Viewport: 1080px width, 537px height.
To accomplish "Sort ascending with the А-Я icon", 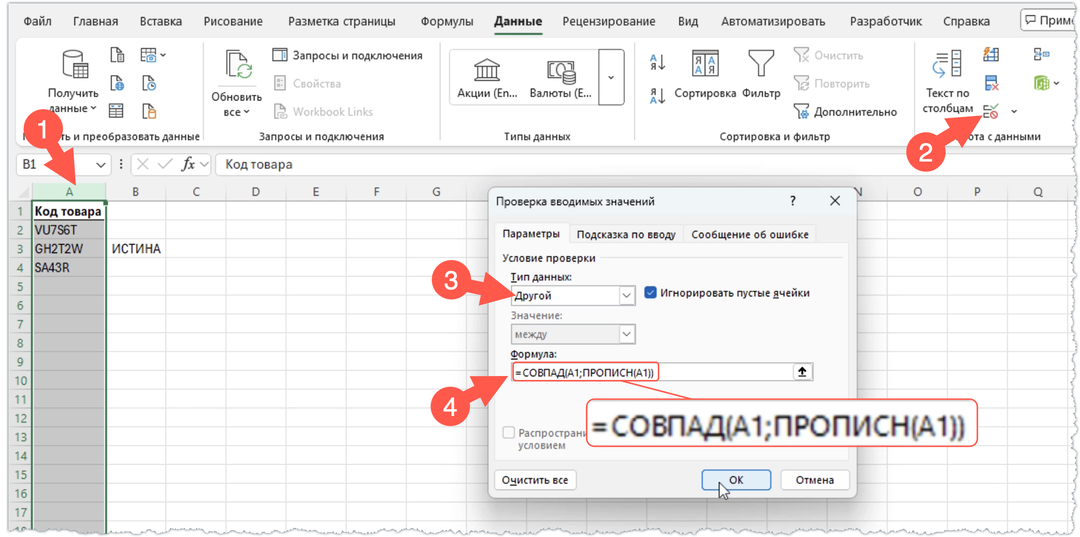I will click(x=658, y=64).
